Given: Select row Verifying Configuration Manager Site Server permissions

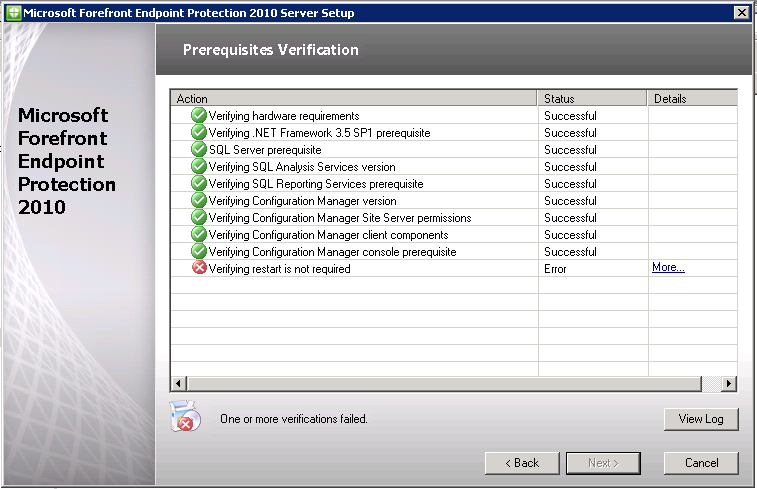Looking at the screenshot, I should tap(454, 217).
